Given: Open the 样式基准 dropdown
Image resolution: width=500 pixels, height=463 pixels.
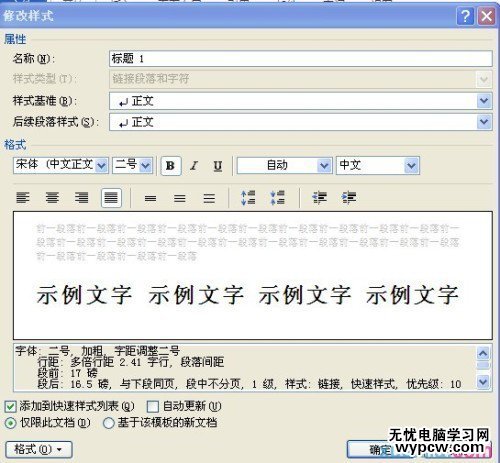Looking at the screenshot, I should pos(484,101).
